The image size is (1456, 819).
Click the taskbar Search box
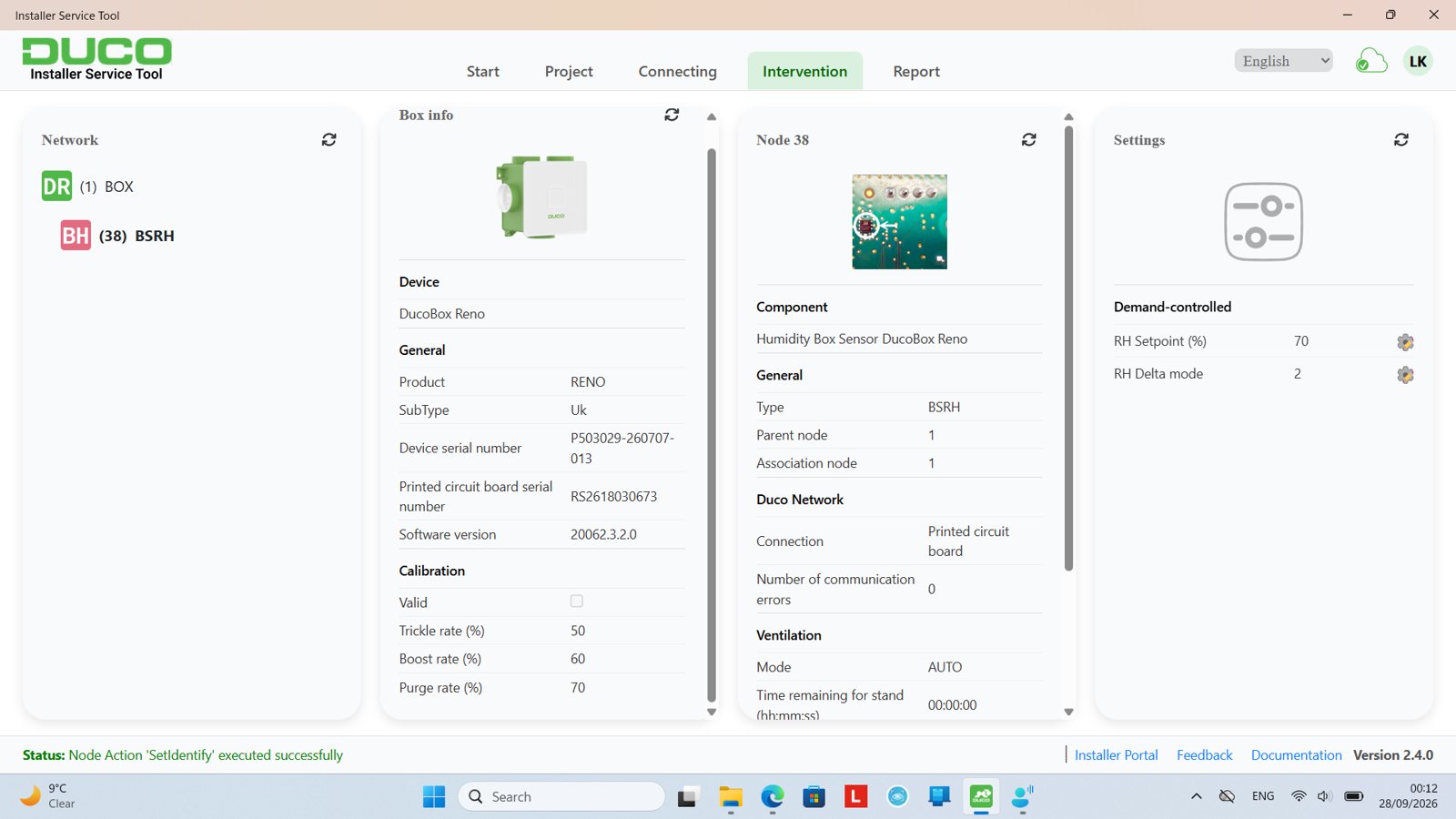coord(561,797)
